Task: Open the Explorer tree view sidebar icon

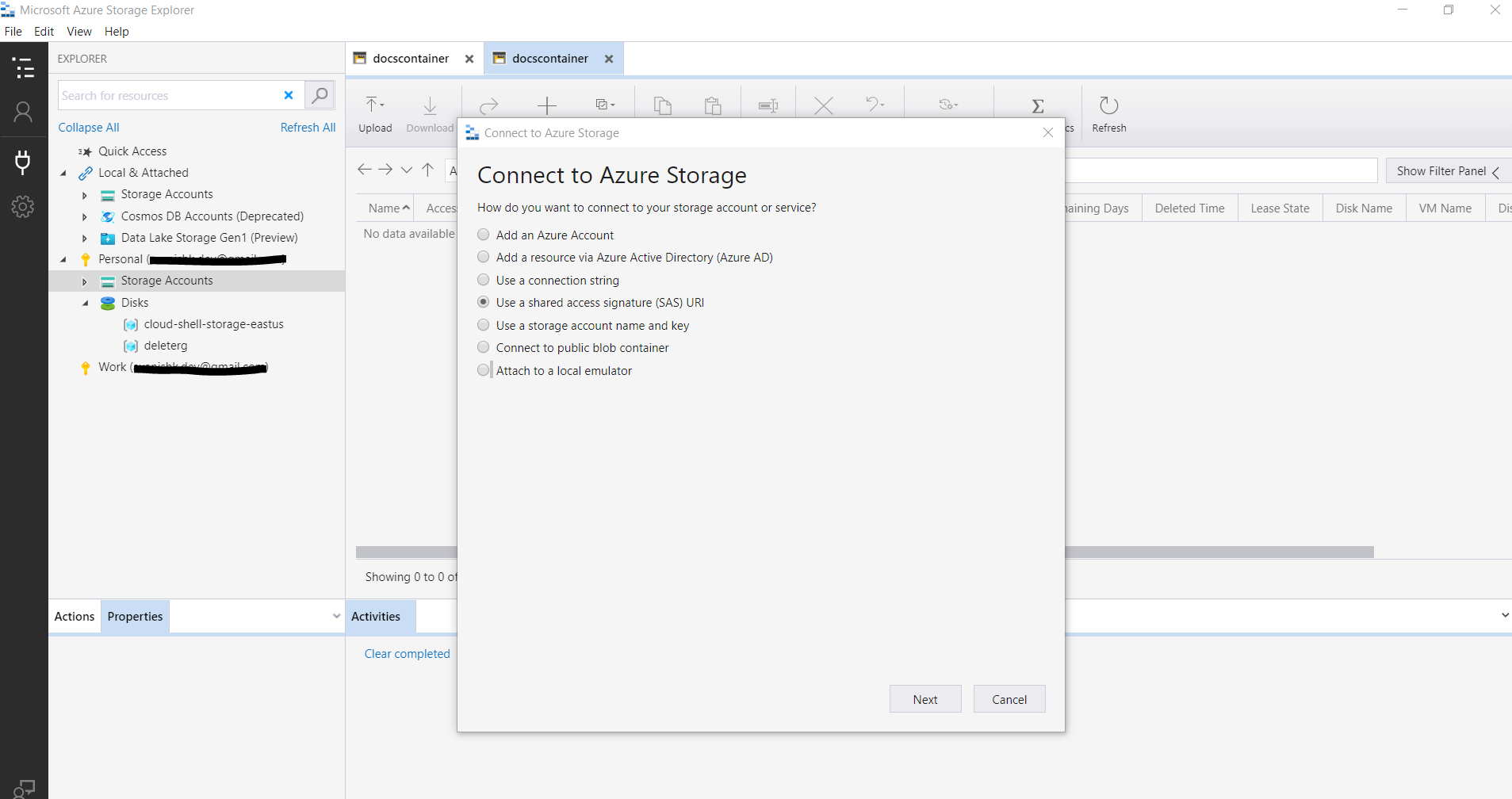Action: click(x=24, y=68)
